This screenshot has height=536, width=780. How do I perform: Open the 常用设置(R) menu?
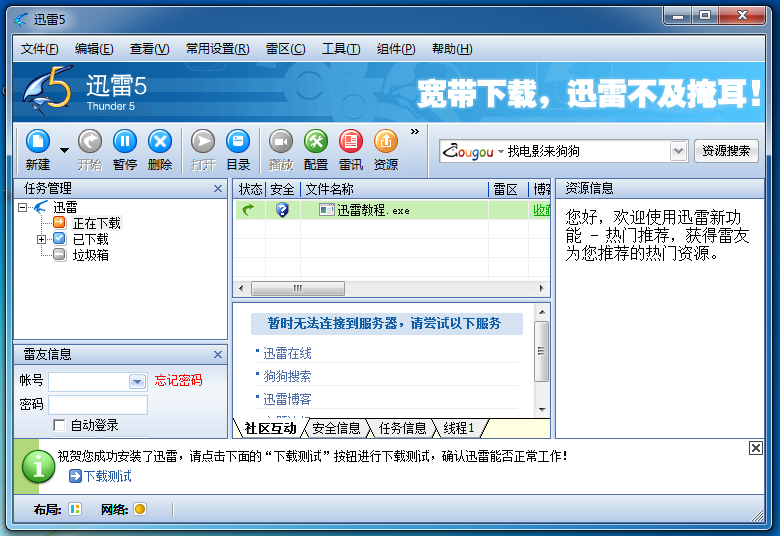(217, 49)
